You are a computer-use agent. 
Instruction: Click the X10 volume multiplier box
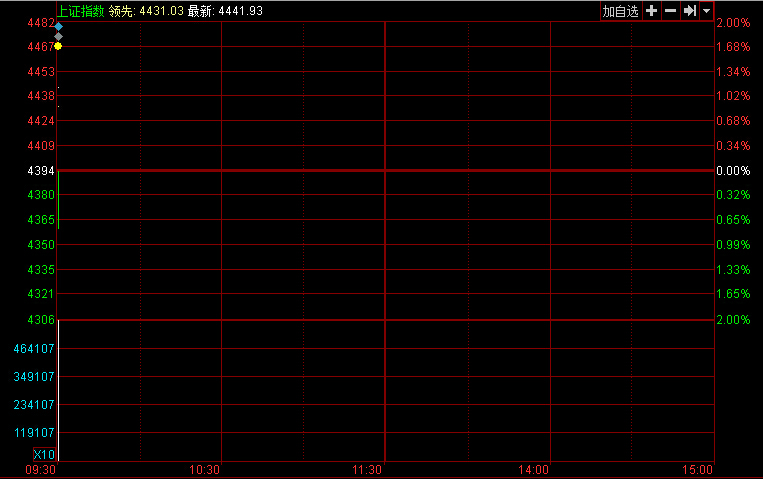pos(44,454)
